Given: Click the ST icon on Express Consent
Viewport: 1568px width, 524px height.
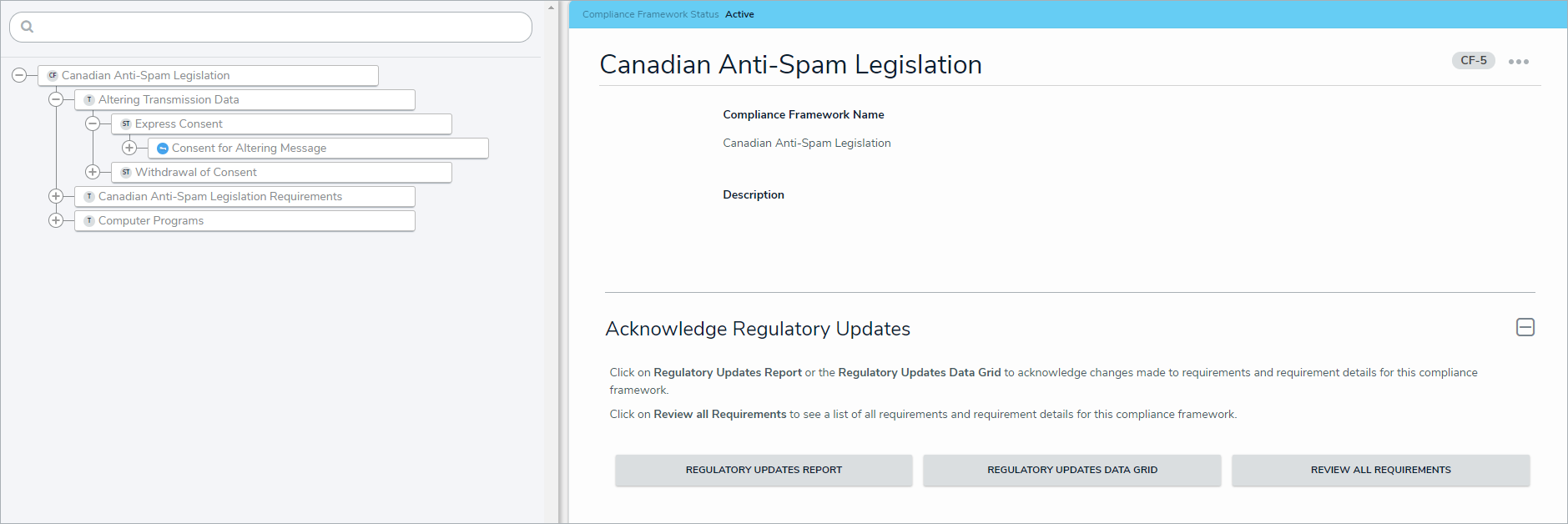Looking at the screenshot, I should point(126,123).
